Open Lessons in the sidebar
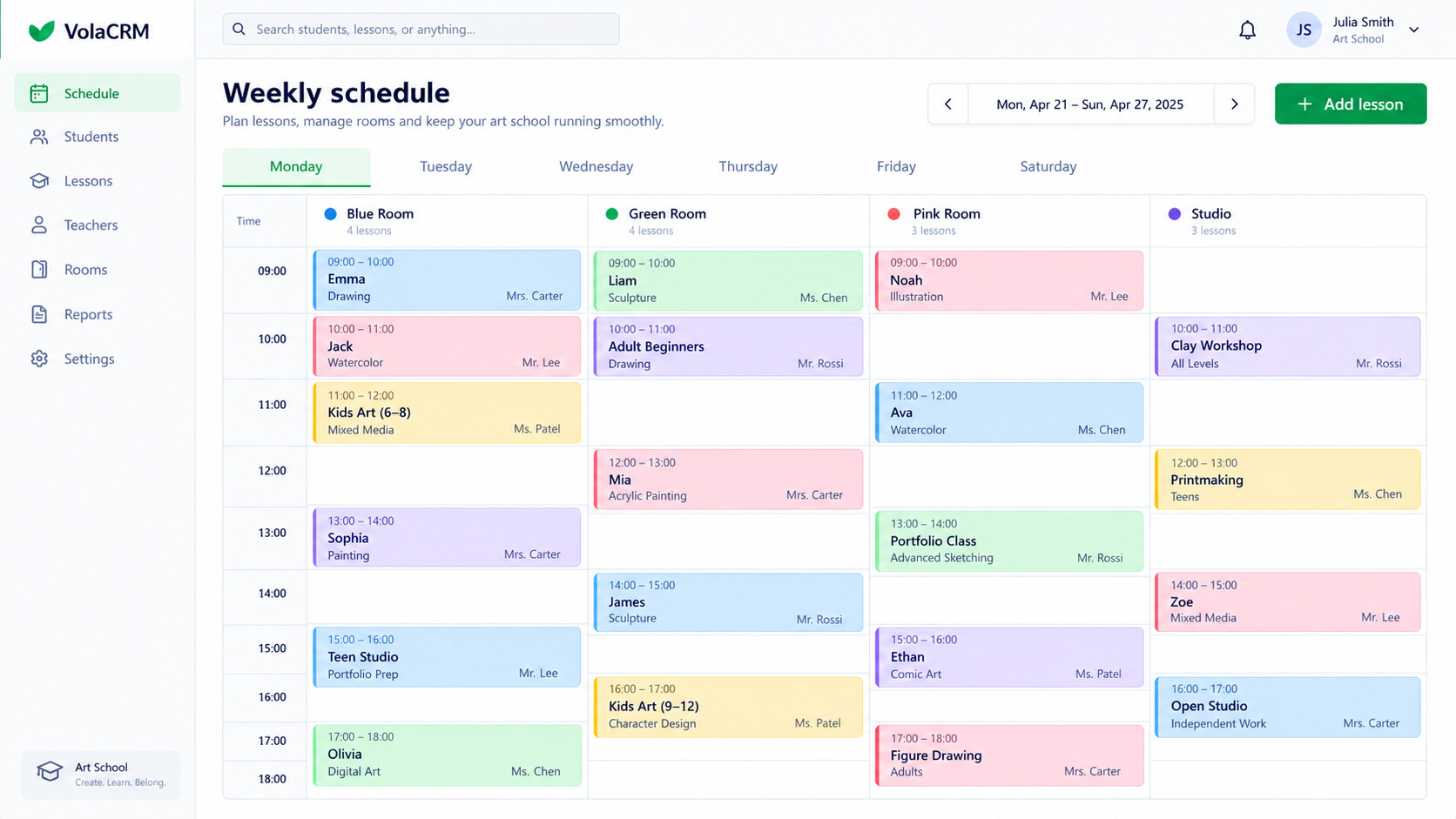Viewport: 1456px width, 819px height. 98,181
